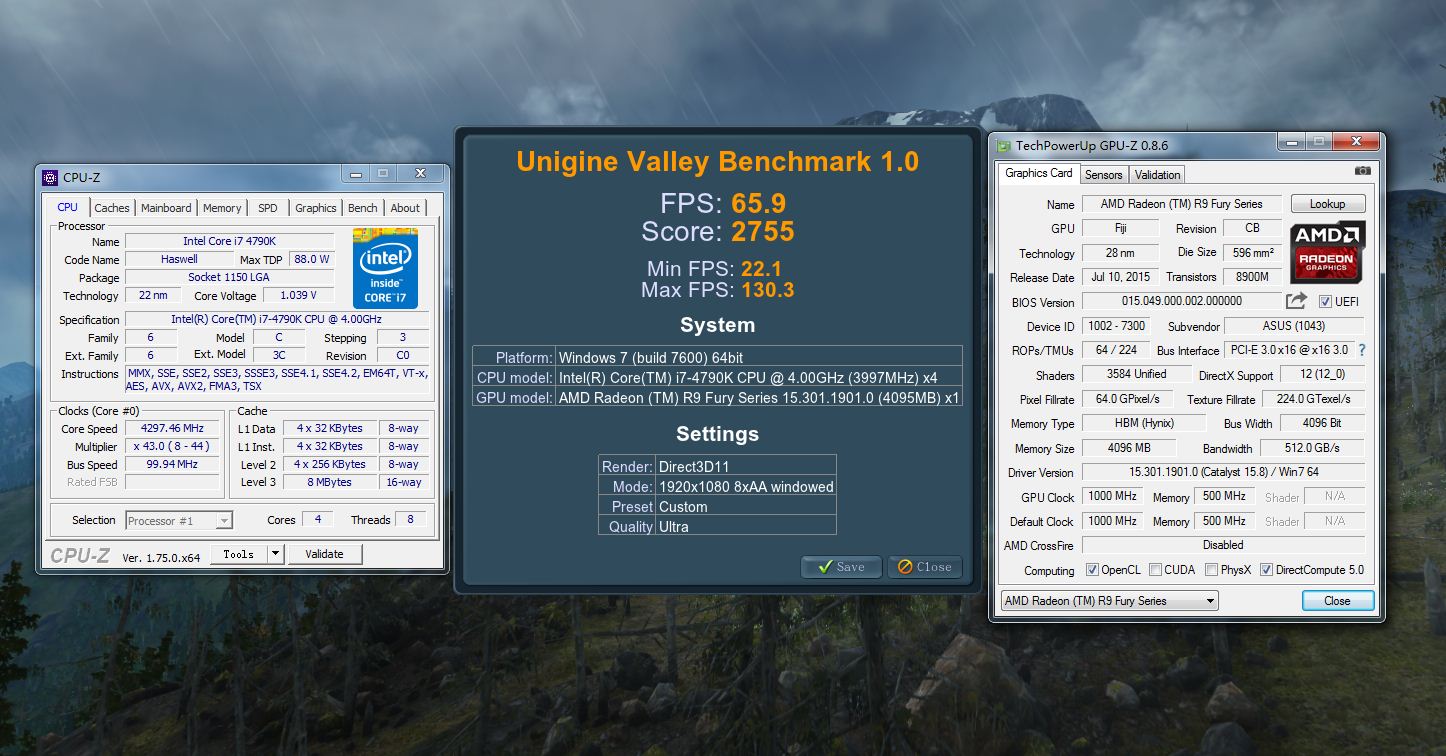Click the CPU-Z app icon in title bar
The width and height of the screenshot is (1446, 756).
click(50, 178)
